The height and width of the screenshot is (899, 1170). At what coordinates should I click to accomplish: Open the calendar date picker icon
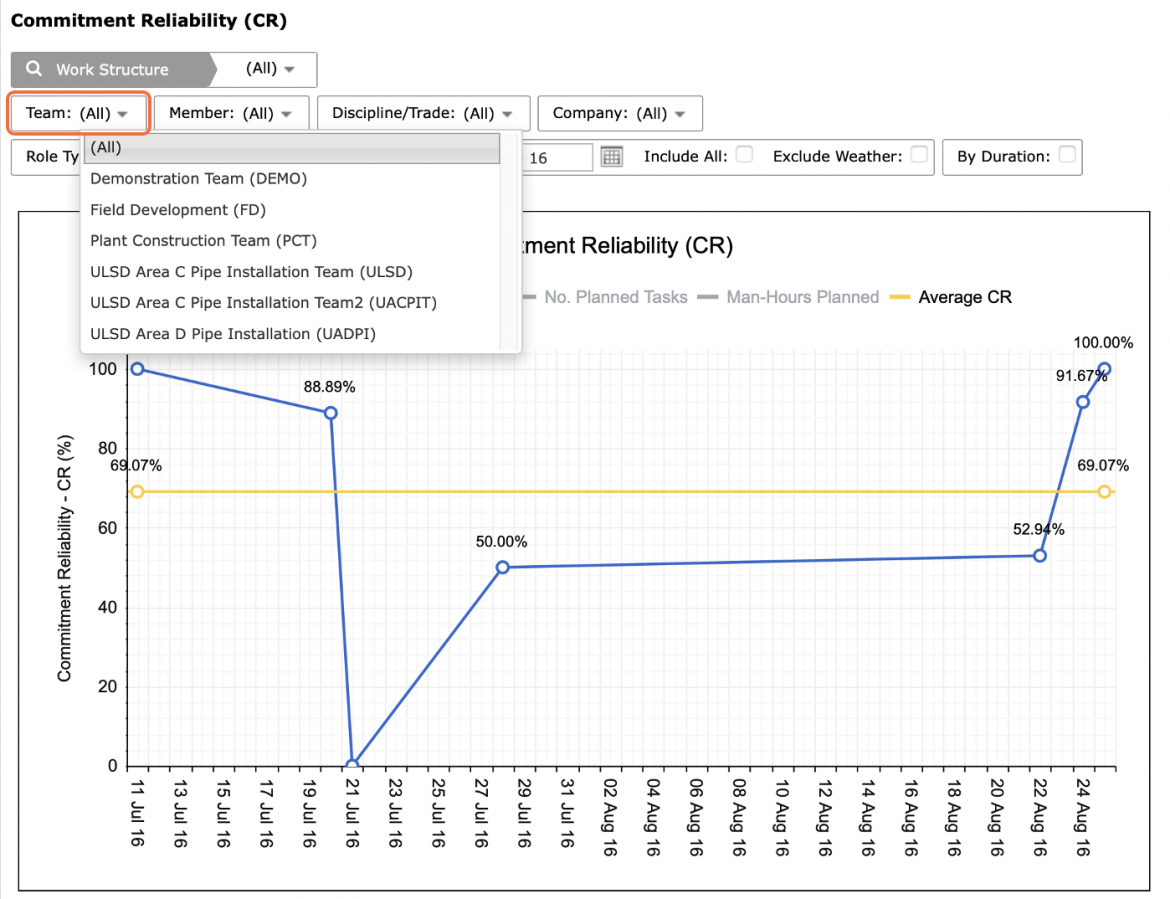click(612, 157)
